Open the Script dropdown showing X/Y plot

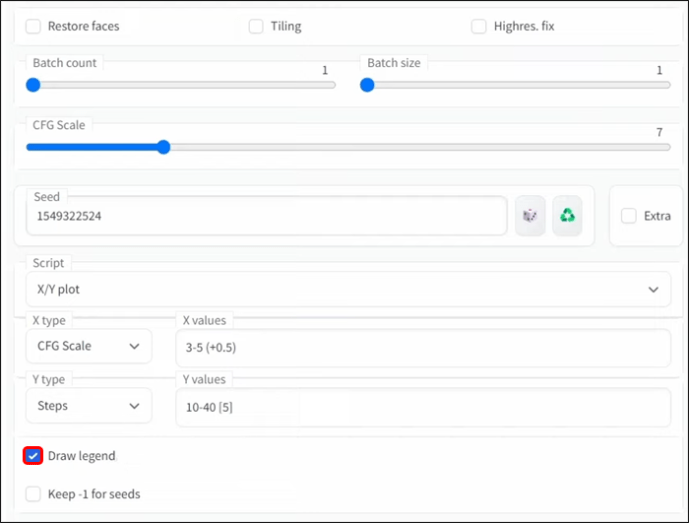(x=347, y=289)
